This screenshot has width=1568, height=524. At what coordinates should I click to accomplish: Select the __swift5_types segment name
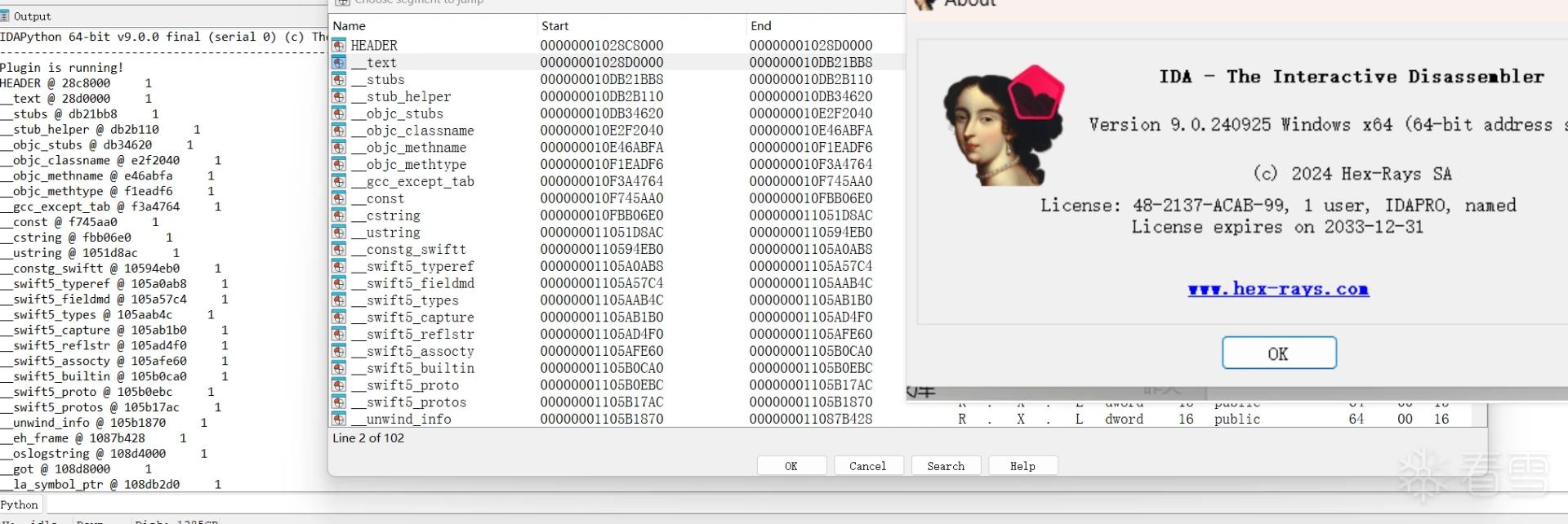[x=405, y=300]
